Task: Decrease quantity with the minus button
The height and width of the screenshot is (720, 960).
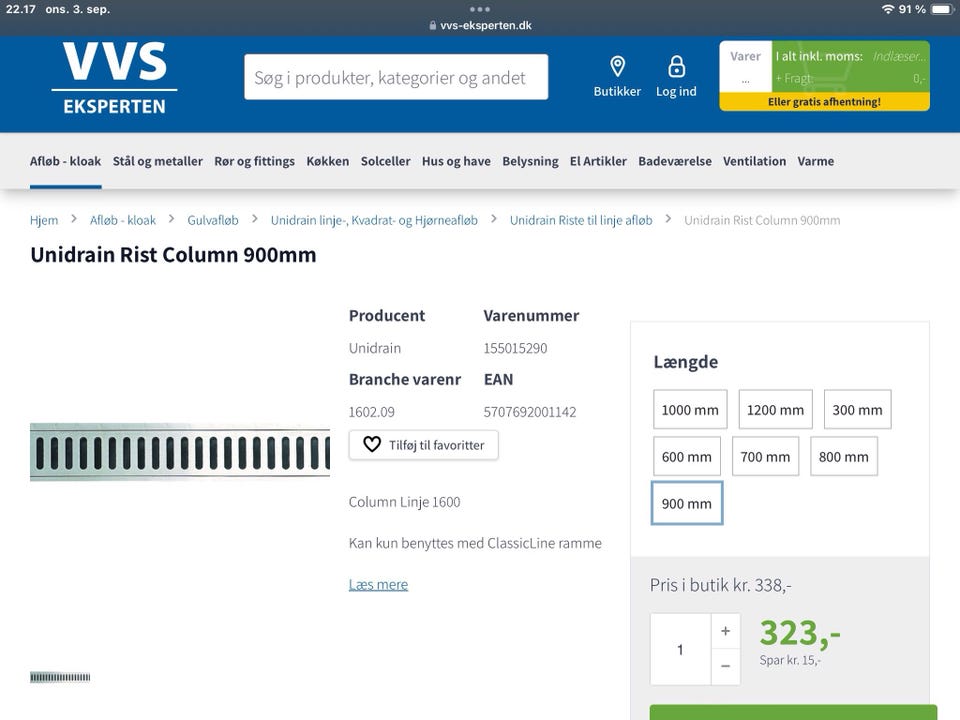Action: click(x=726, y=666)
